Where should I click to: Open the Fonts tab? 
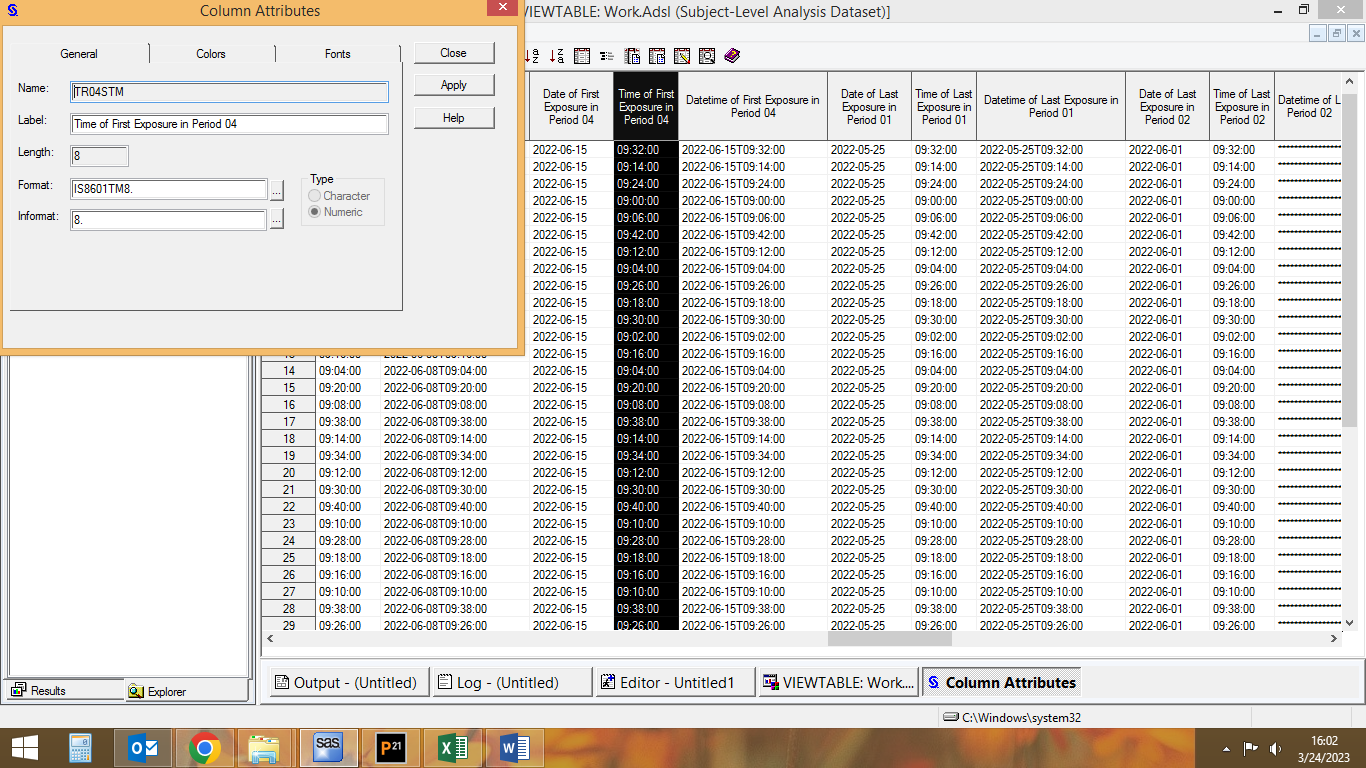[x=337, y=54]
